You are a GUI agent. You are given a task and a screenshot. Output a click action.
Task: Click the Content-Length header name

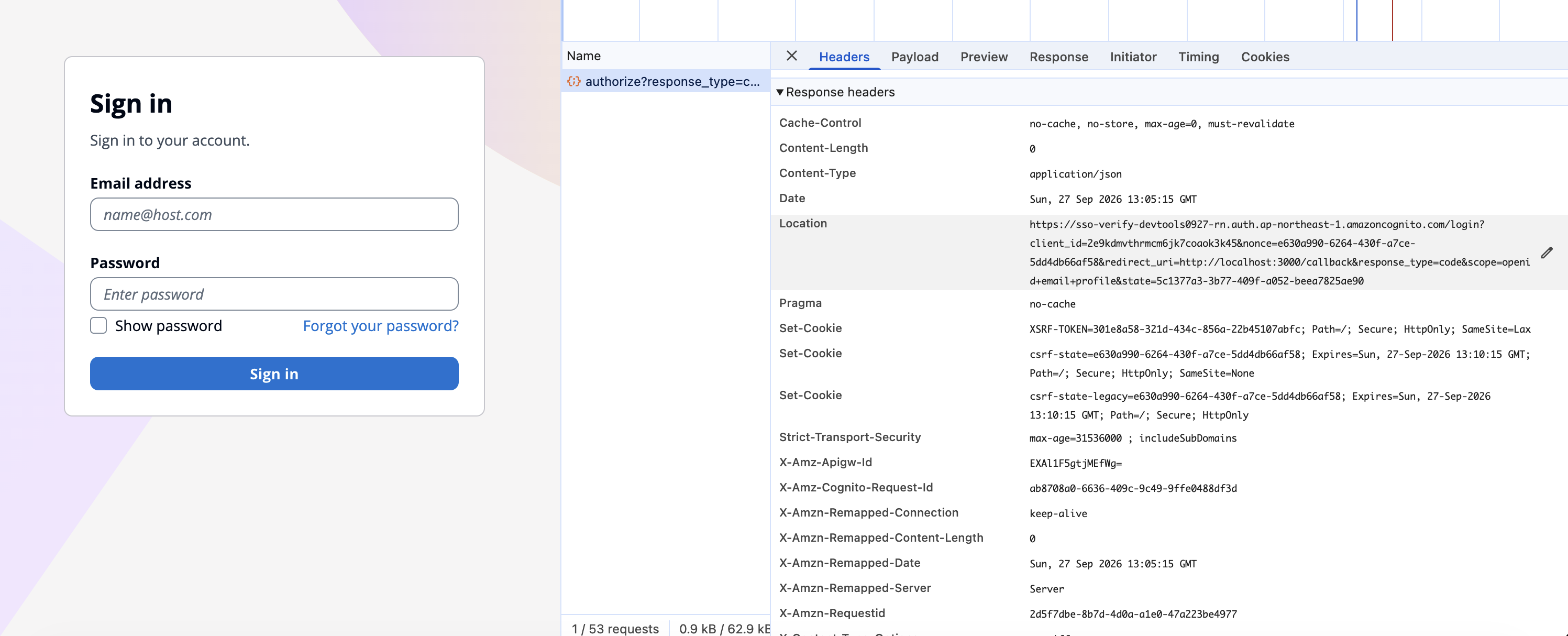[x=823, y=148]
